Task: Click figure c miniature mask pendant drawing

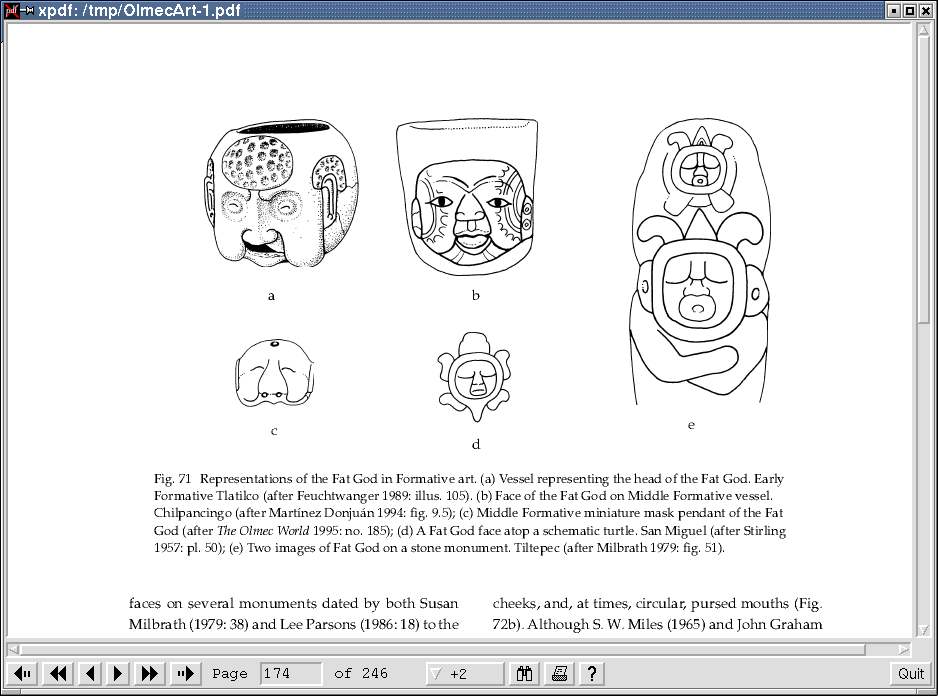Action: click(x=275, y=373)
